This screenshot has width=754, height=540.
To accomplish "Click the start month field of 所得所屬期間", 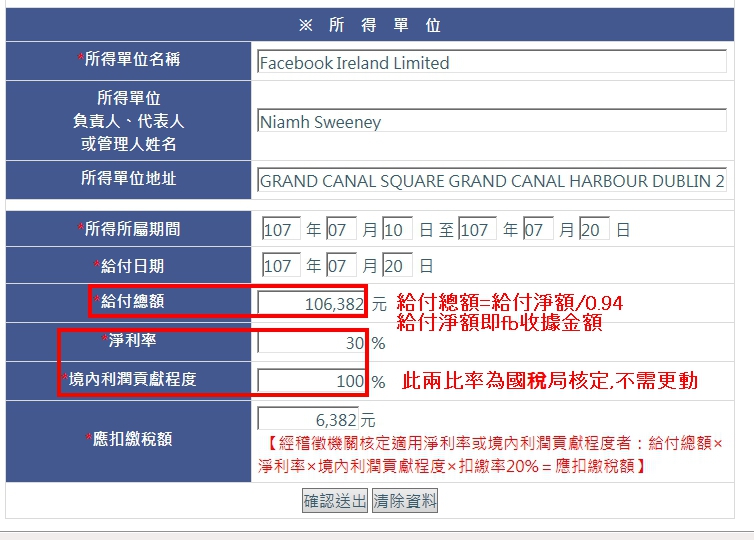I will 342,230.
